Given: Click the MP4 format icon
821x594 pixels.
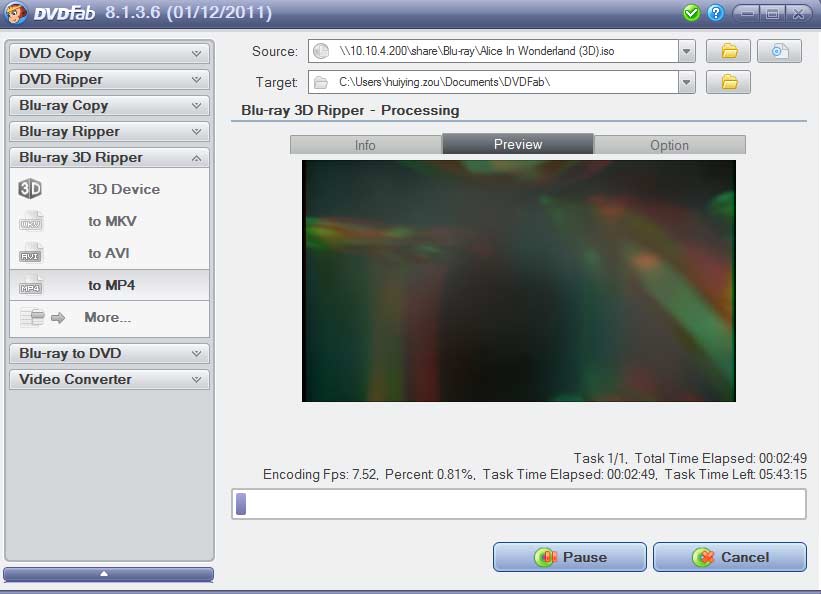Looking at the screenshot, I should click(x=30, y=285).
